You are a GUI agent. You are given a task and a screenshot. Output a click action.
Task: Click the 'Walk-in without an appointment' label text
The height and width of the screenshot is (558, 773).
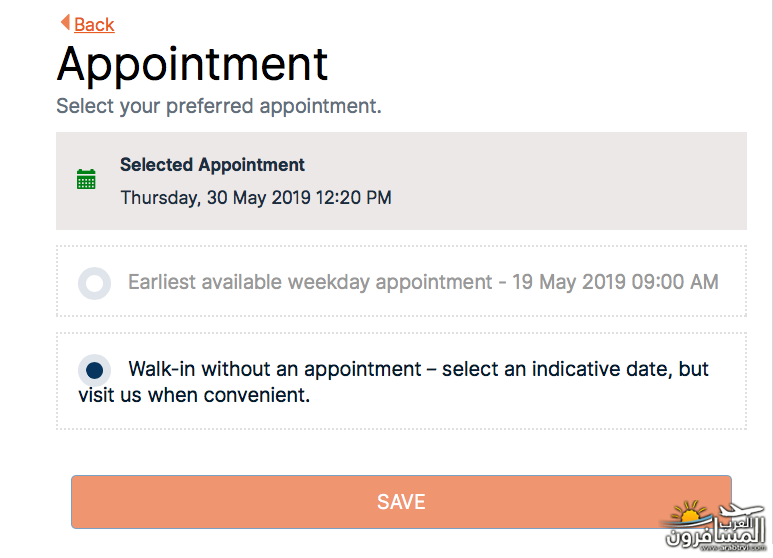click(275, 369)
